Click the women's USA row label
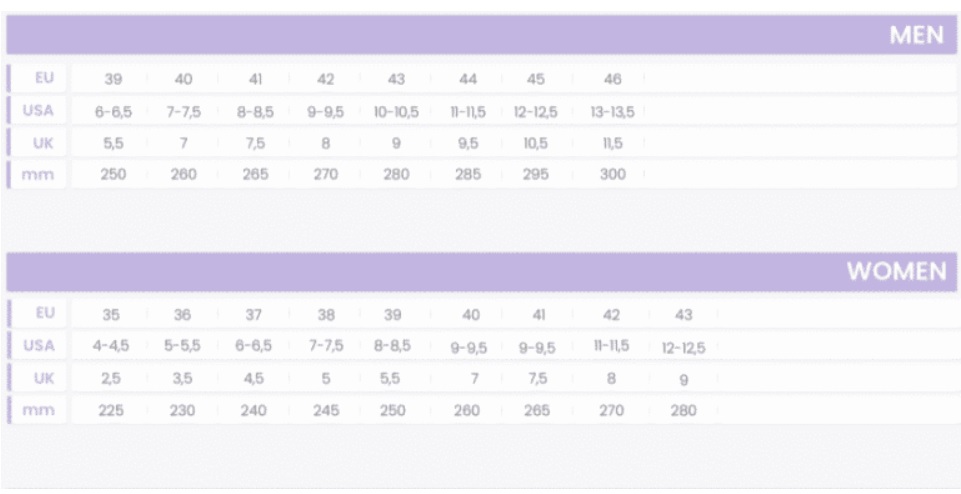 (39, 346)
